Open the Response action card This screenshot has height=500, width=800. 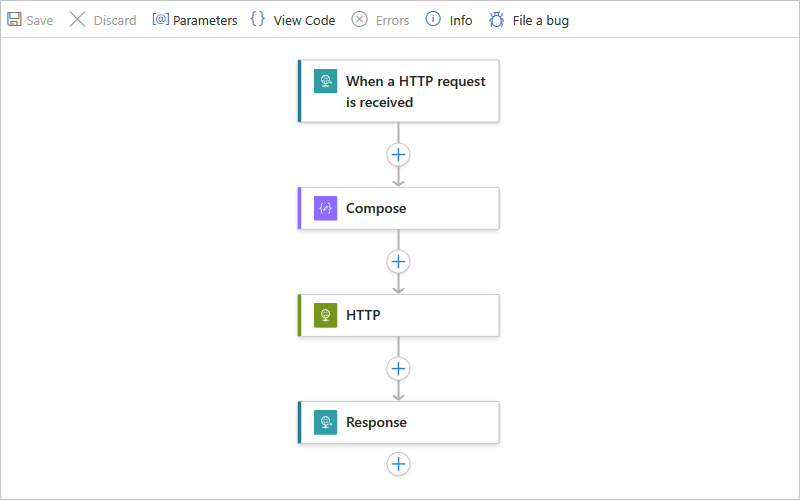[x=420, y=422]
